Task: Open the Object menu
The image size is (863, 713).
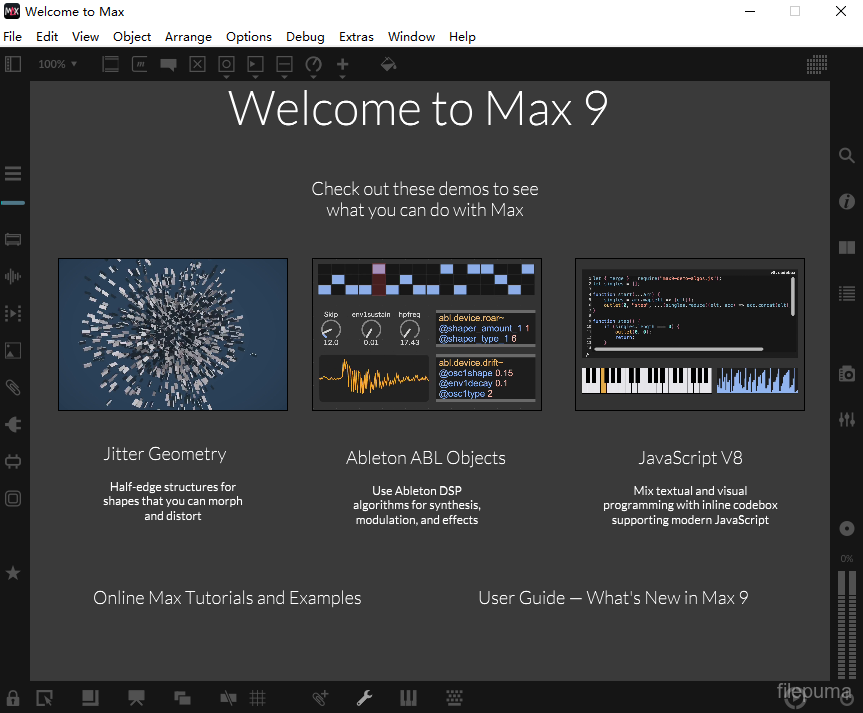Action: tap(132, 37)
